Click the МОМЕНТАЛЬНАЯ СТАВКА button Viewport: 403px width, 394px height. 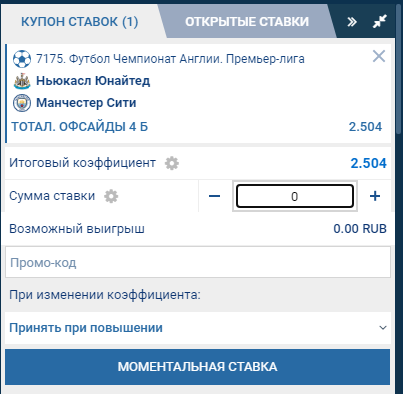[x=197, y=367]
